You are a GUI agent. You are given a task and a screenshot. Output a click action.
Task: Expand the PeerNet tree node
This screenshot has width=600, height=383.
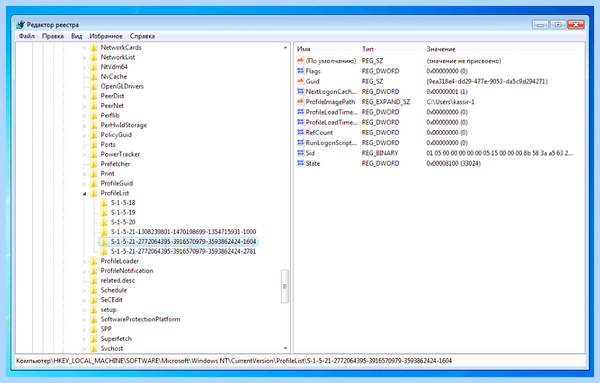pyautogui.click(x=84, y=106)
